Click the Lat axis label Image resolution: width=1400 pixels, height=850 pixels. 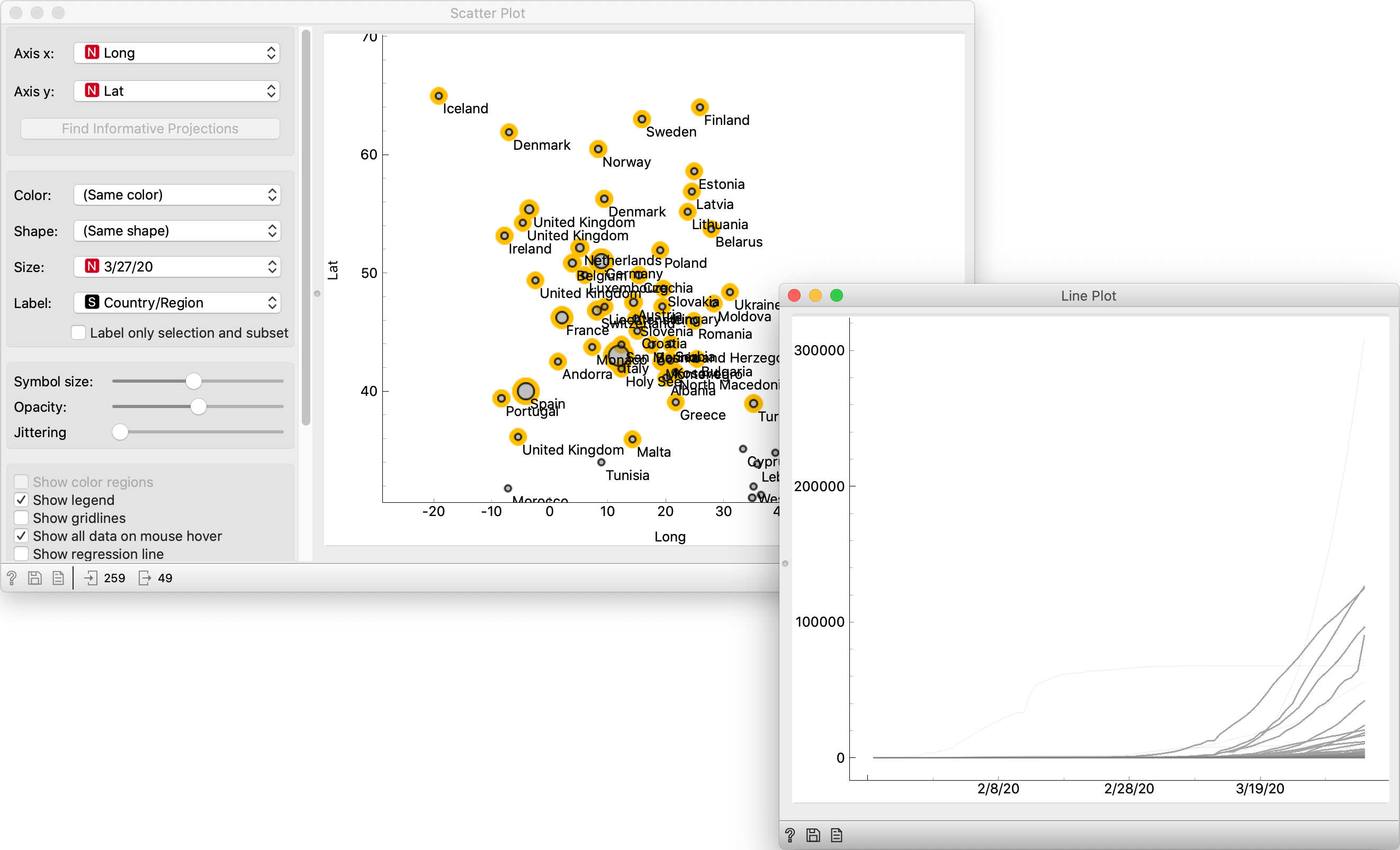(333, 270)
